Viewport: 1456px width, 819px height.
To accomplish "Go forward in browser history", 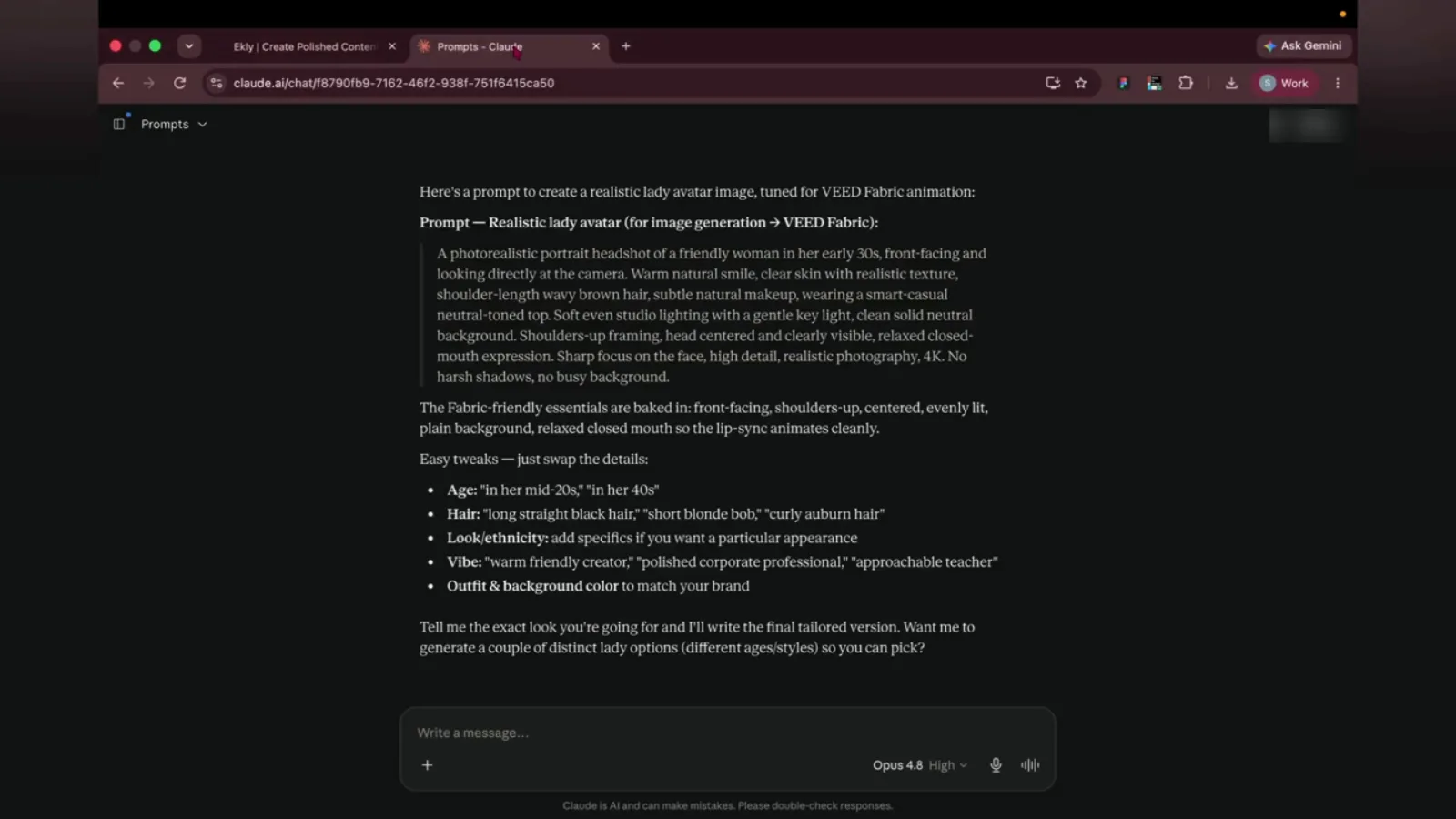I will [x=148, y=83].
